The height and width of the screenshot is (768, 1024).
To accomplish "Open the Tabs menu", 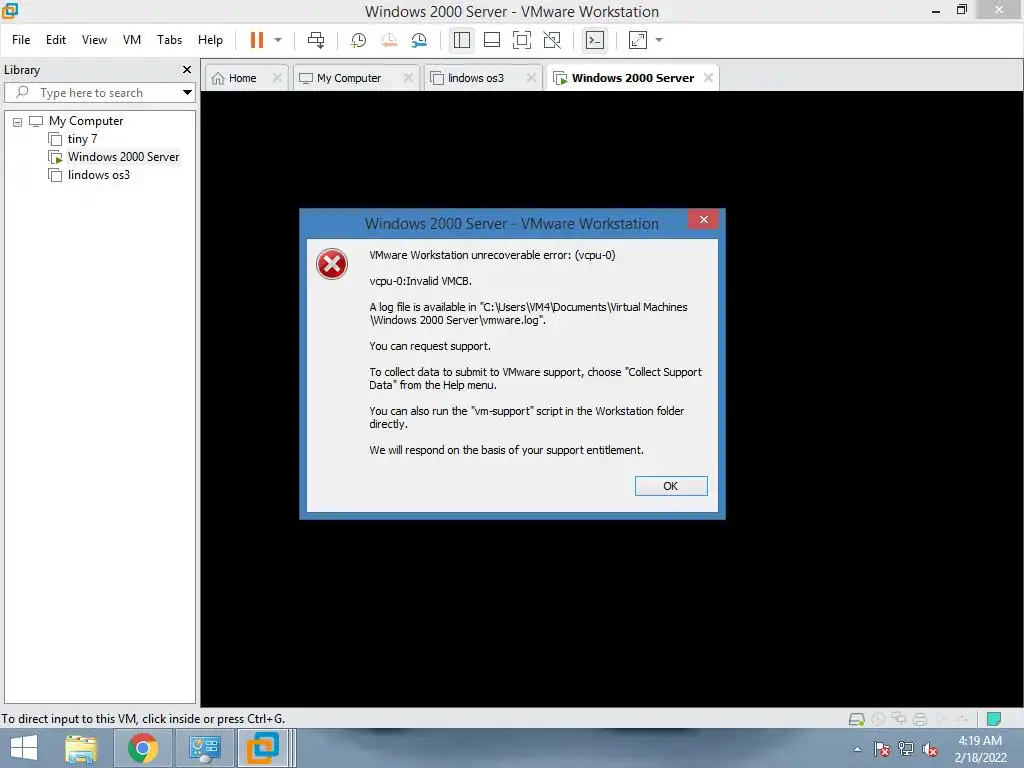I will (x=169, y=40).
